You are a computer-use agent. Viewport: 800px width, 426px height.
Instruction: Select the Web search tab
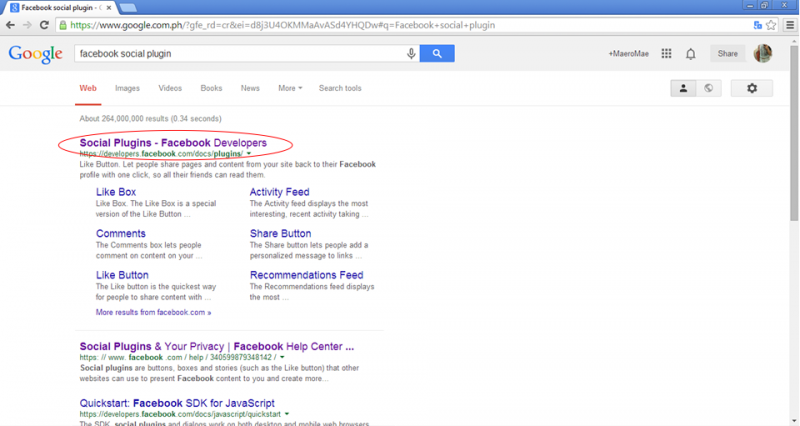(88, 88)
